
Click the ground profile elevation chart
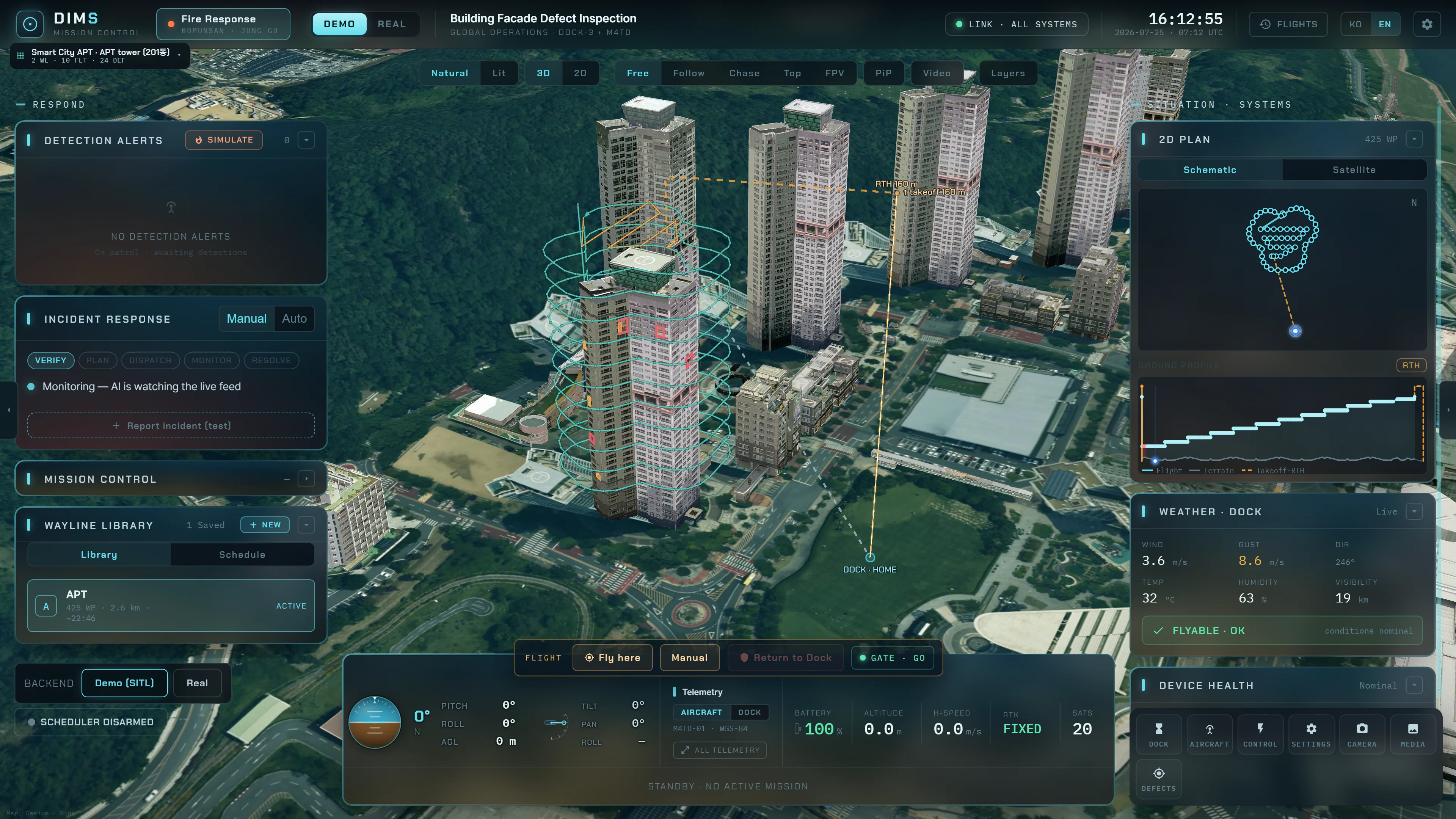click(1282, 425)
